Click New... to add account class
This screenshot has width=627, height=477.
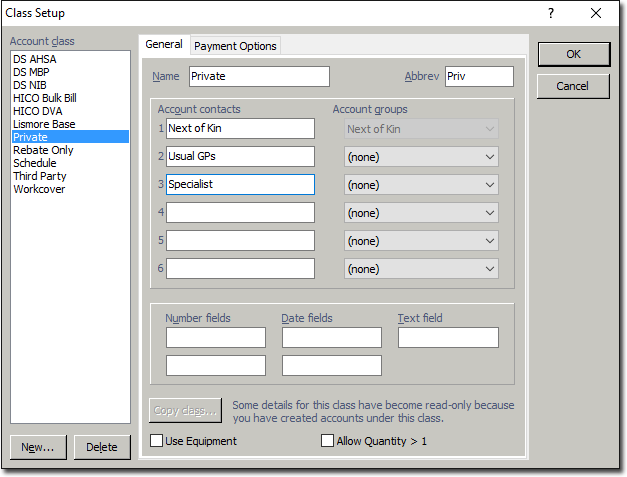point(38,447)
